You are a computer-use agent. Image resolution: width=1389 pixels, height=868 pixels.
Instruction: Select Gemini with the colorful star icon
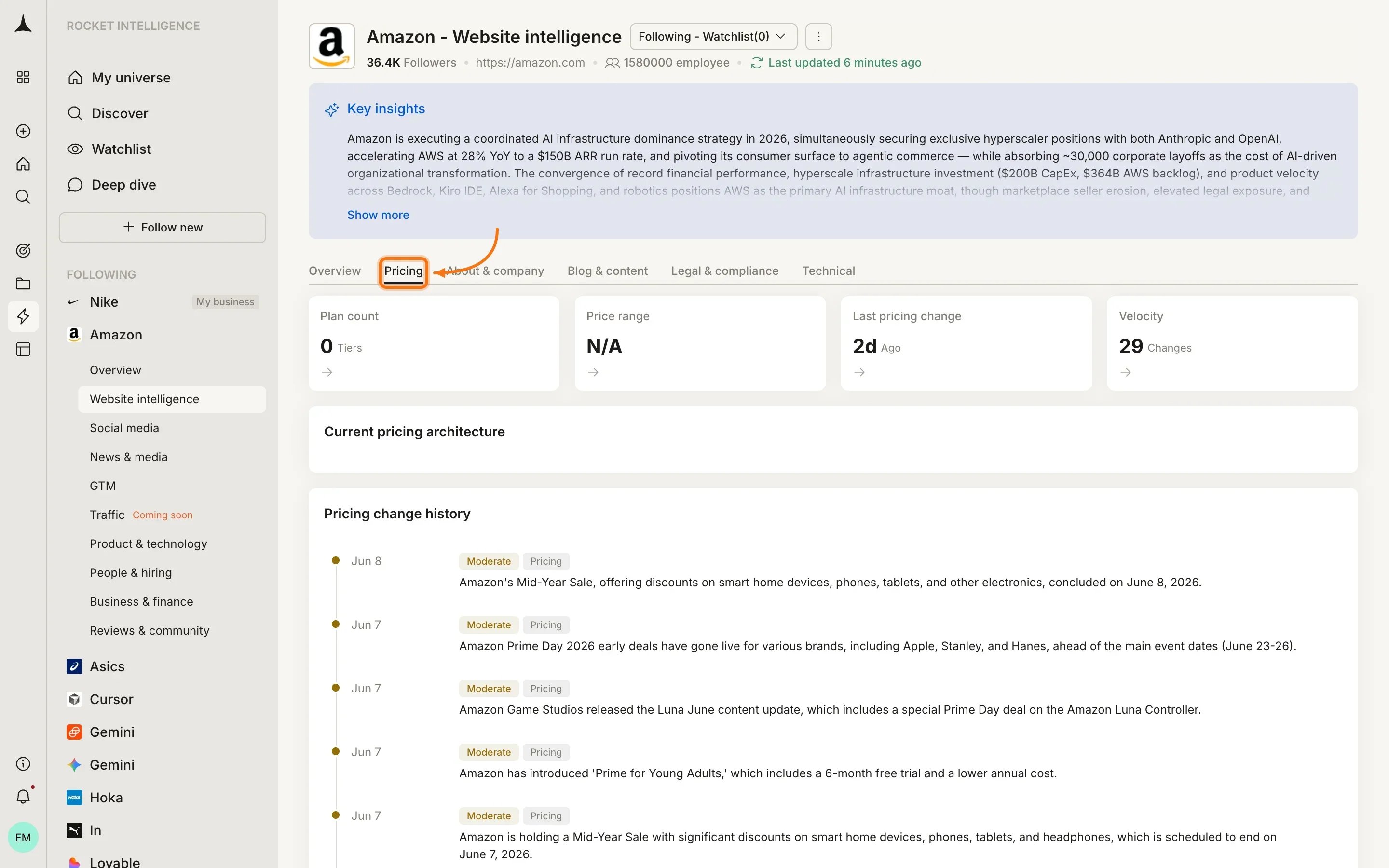(x=112, y=765)
